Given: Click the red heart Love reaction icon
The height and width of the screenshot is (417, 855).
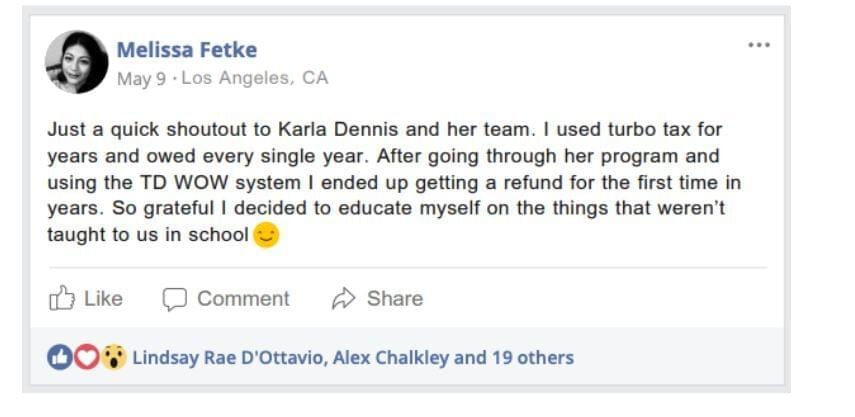Looking at the screenshot, I should (87, 357).
